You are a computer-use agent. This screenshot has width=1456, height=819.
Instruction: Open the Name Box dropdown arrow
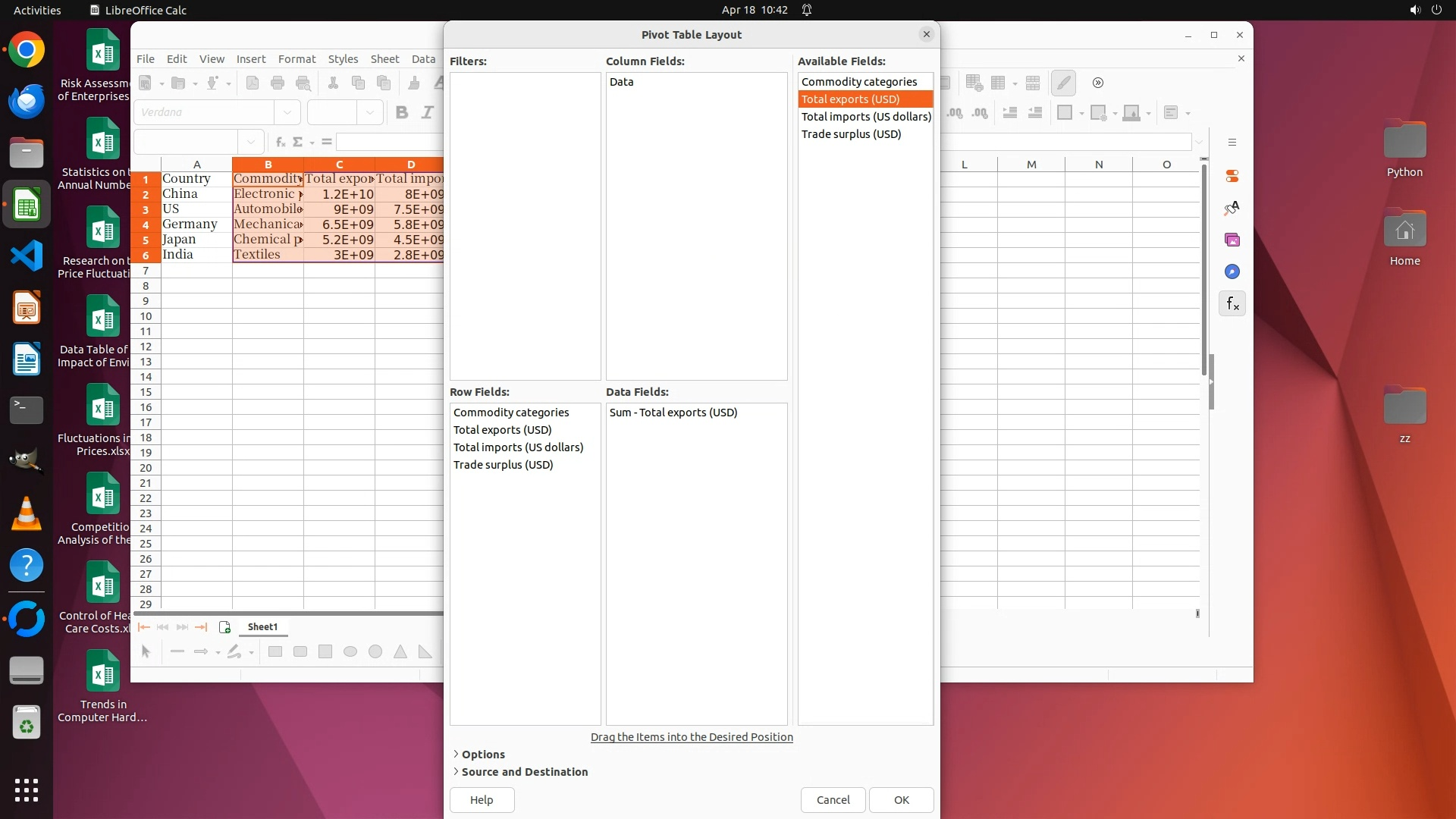point(250,142)
